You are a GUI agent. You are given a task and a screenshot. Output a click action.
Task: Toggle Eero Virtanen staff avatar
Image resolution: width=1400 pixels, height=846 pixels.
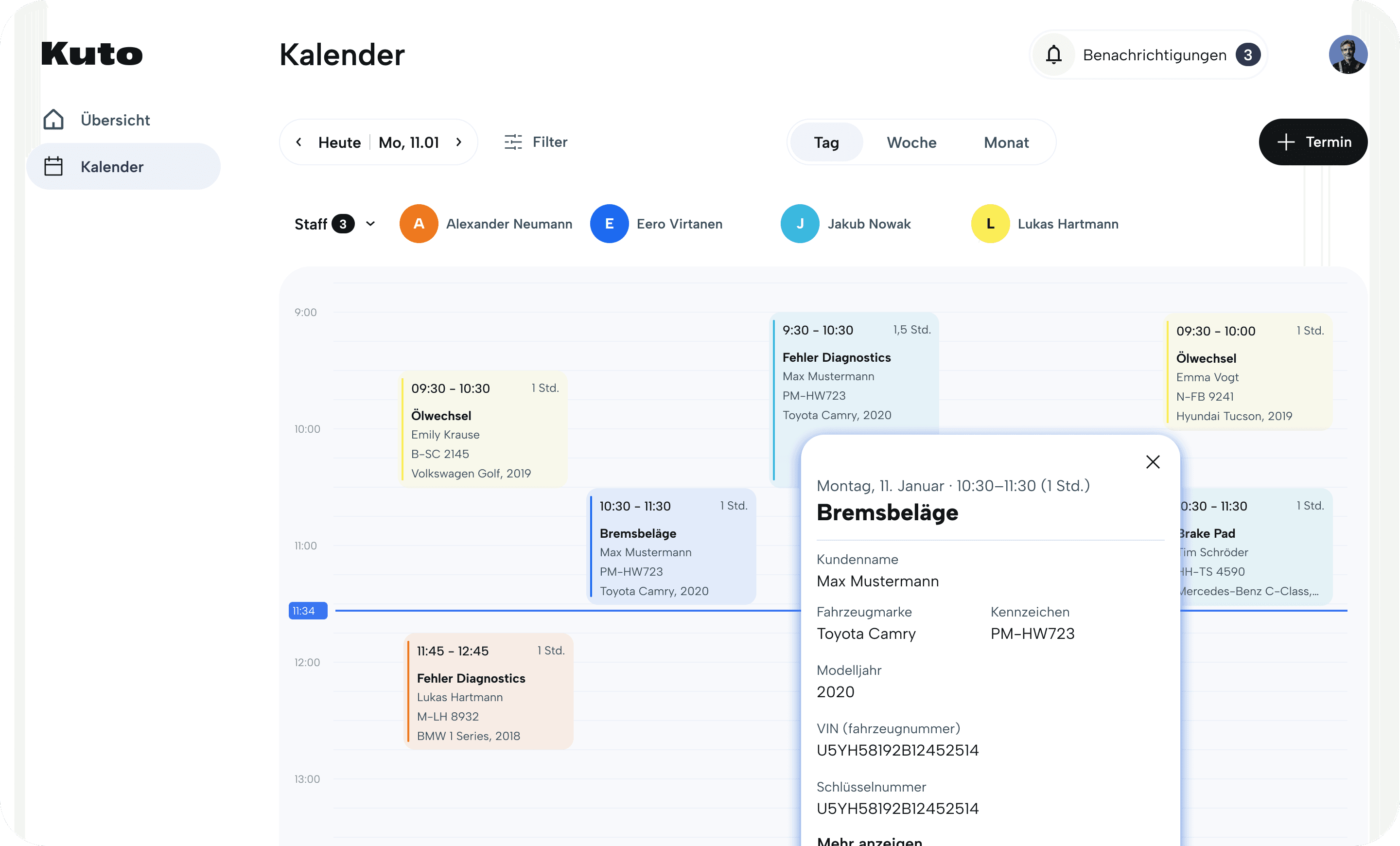[609, 224]
